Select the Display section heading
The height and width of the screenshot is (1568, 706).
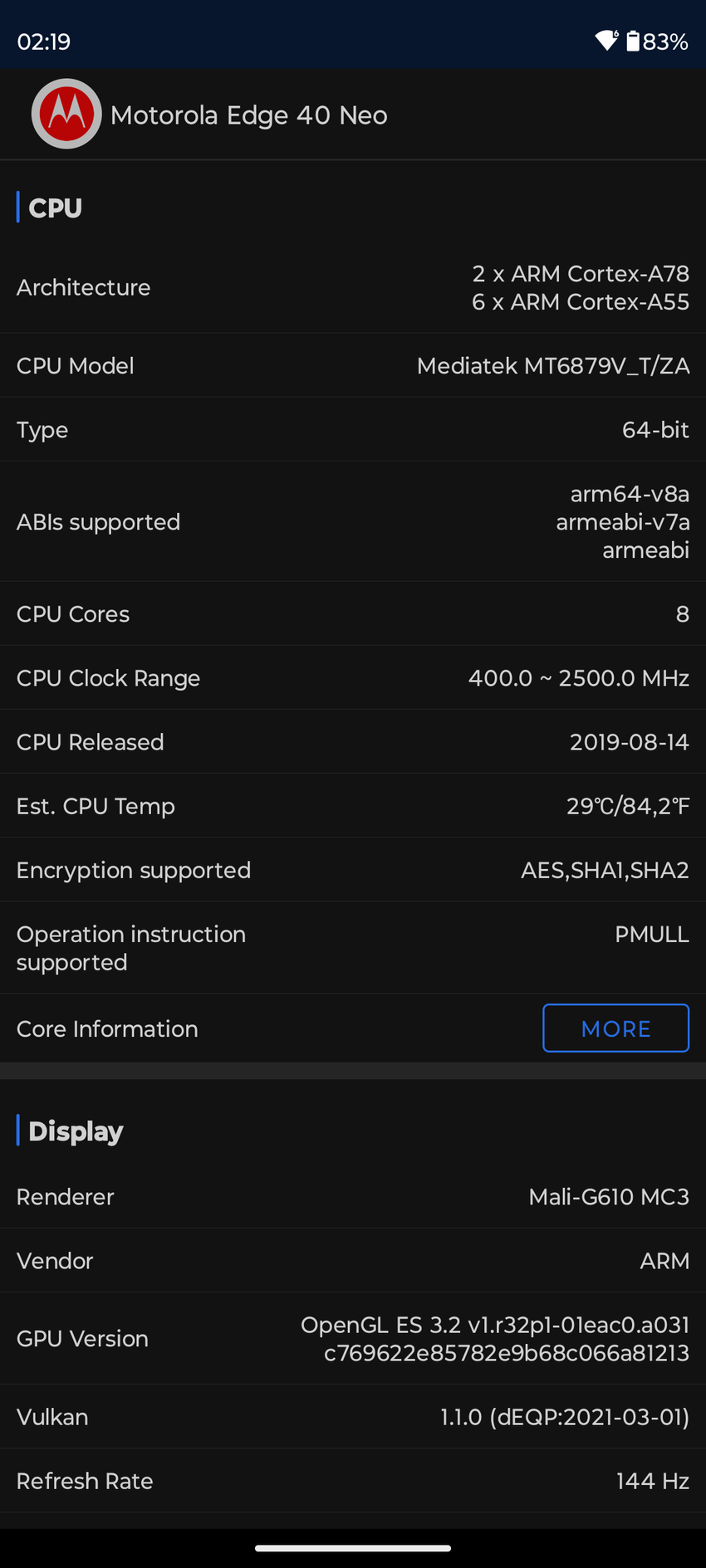pos(76,1131)
